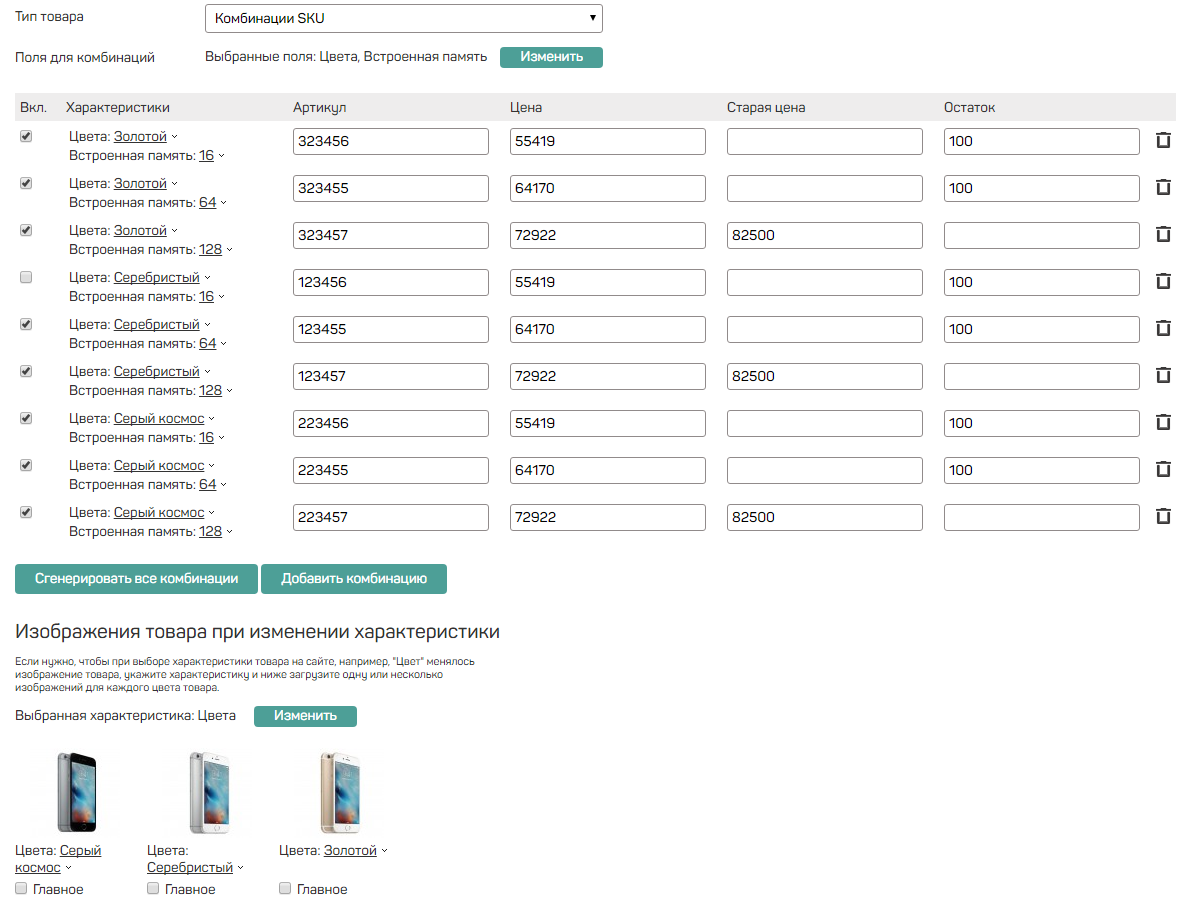Image resolution: width=1200 pixels, height=900 pixels.
Task: Open the Тип товара dropdown
Action: pyautogui.click(x=403, y=18)
